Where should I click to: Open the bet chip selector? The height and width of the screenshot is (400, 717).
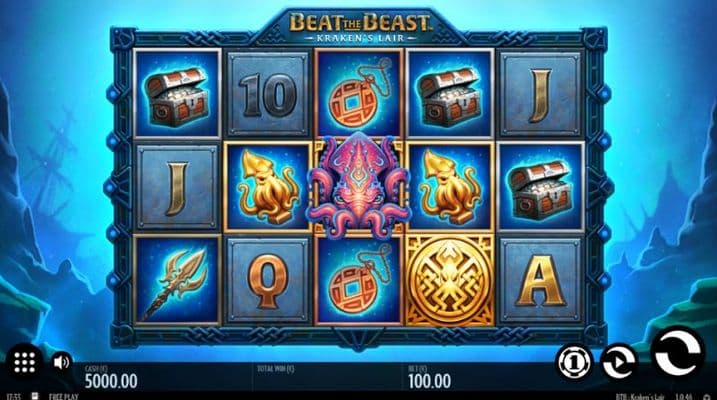(574, 362)
